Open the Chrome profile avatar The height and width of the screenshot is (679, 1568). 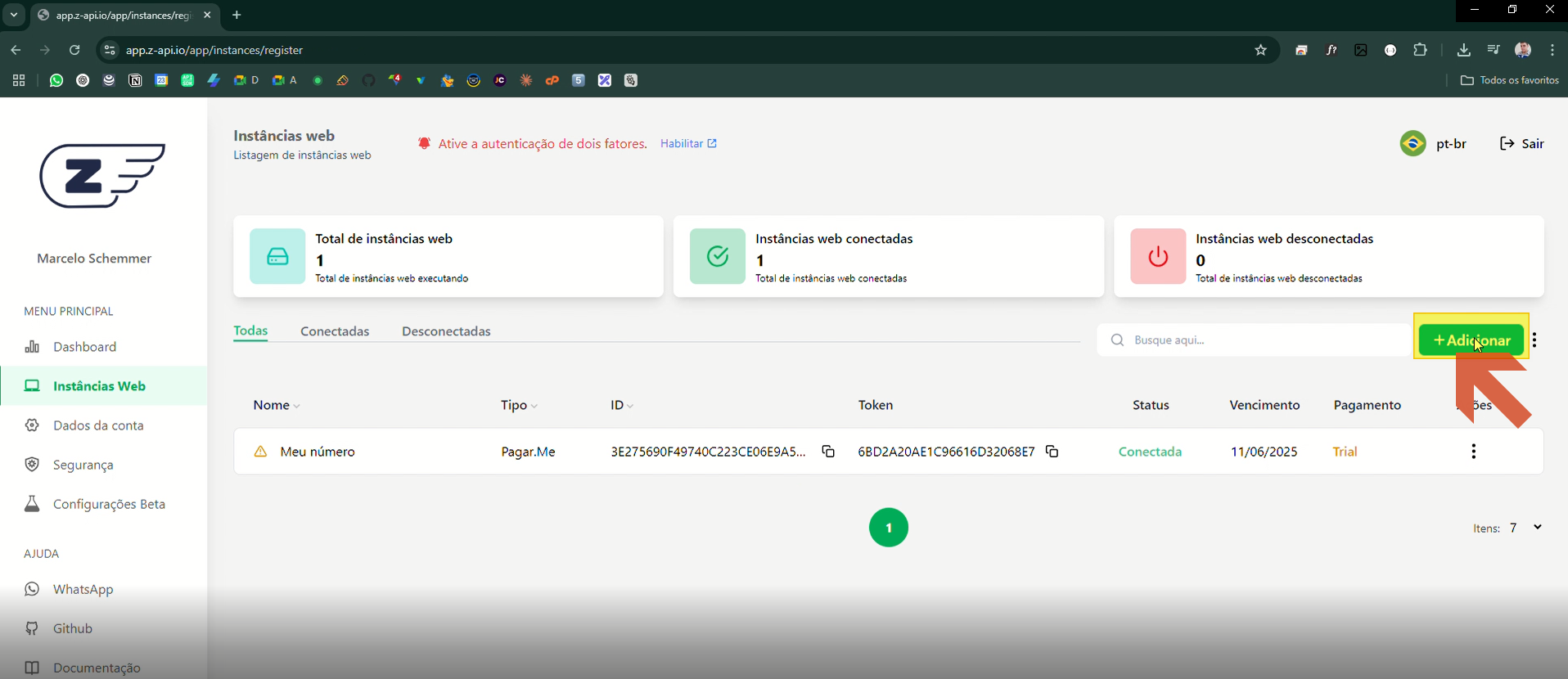tap(1523, 50)
